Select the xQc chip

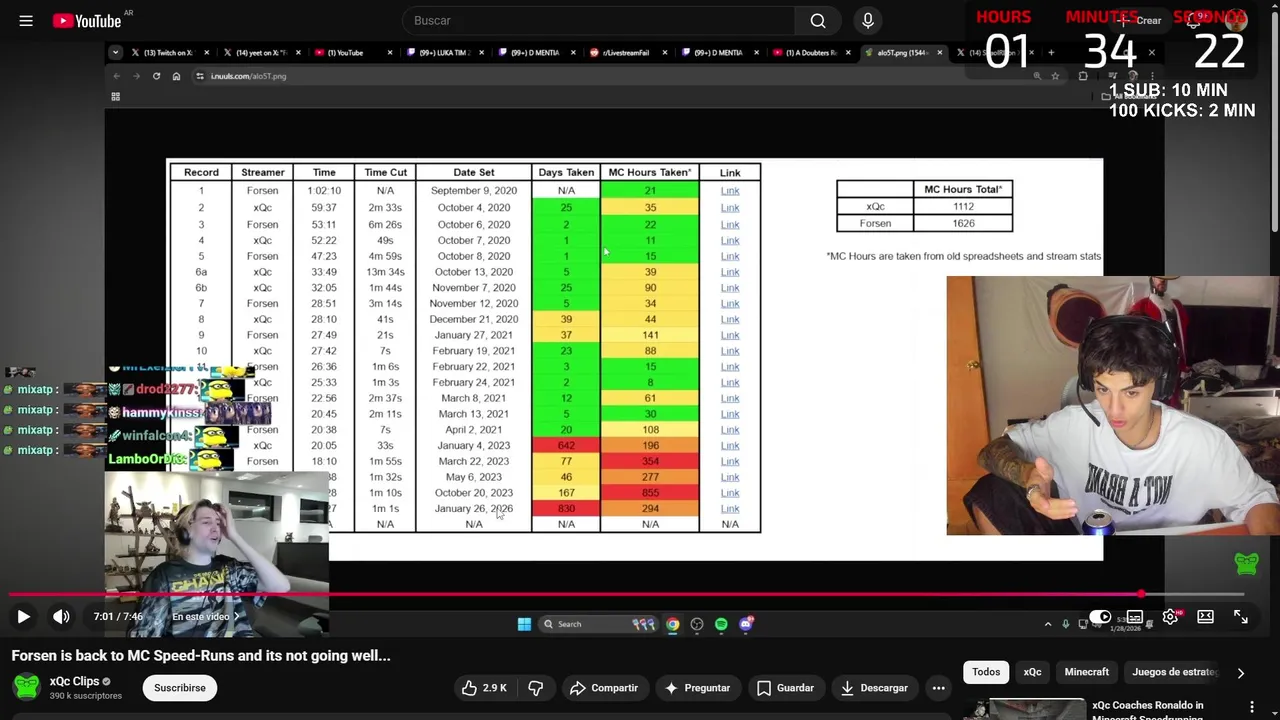tap(1032, 672)
